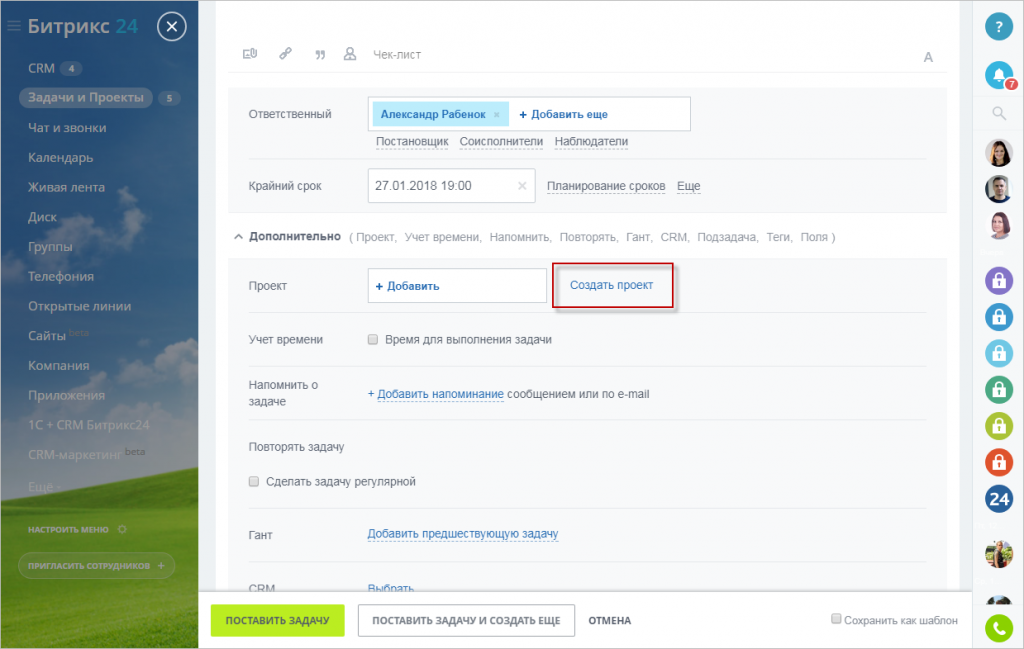Viewport: 1024px width, 649px height.
Task: Open chat with the dark-haired woman avatar
Action: tap(999, 153)
